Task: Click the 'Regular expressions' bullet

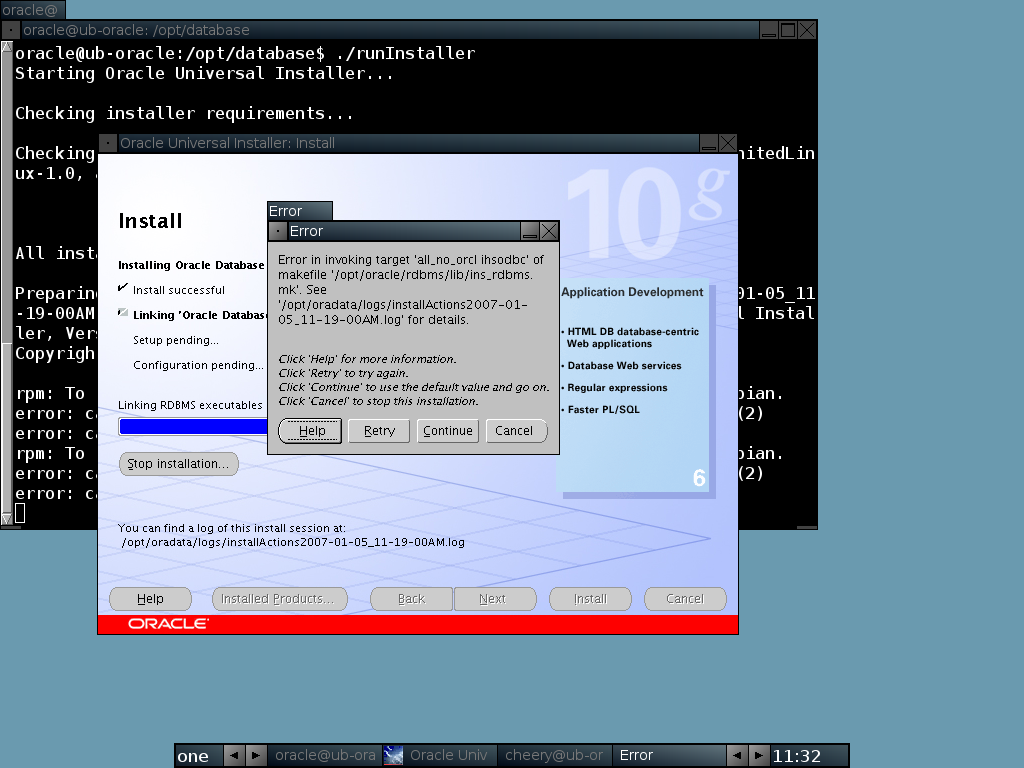Action: coord(617,388)
